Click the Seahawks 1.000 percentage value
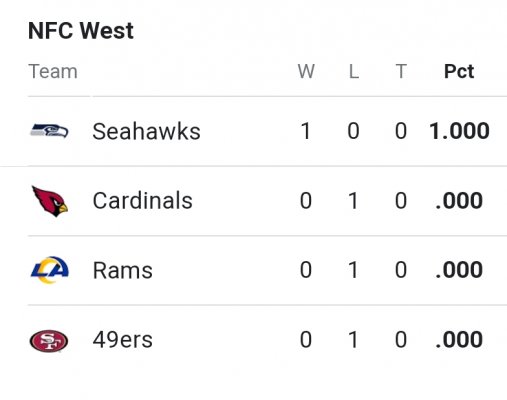The width and height of the screenshot is (507, 400). (459, 131)
